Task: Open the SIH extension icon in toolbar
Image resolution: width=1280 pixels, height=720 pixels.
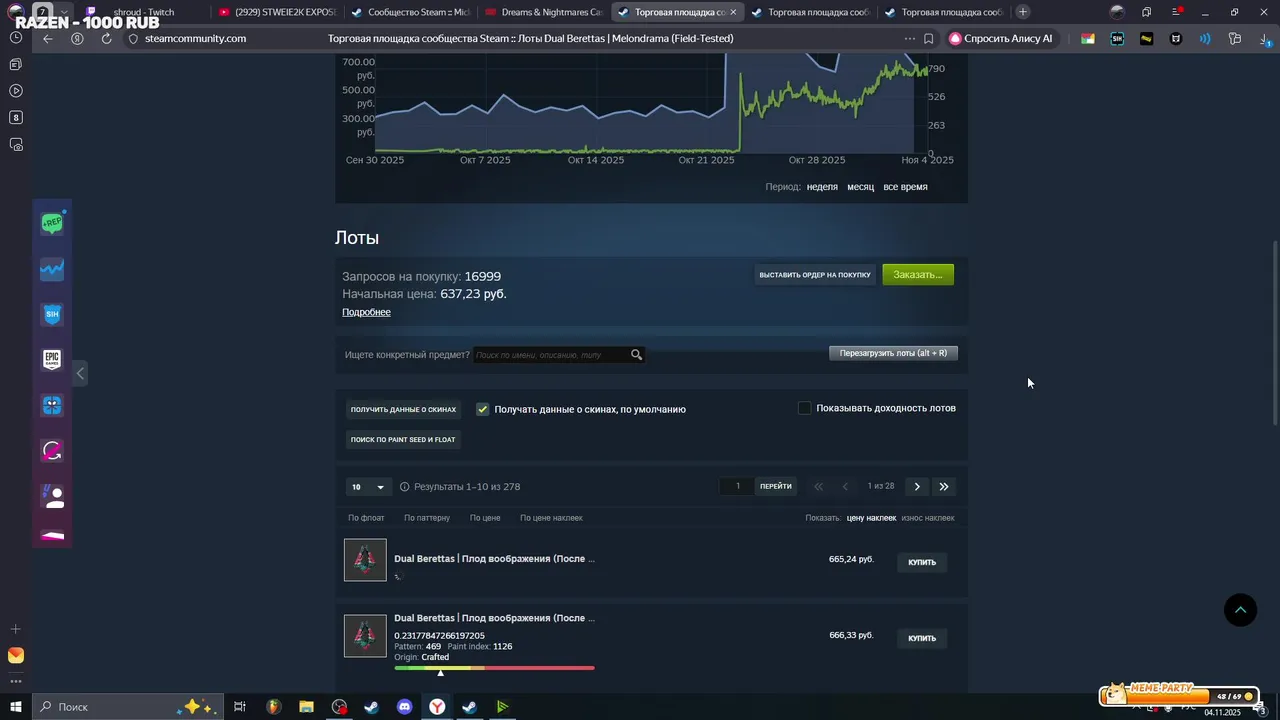Action: (1117, 38)
